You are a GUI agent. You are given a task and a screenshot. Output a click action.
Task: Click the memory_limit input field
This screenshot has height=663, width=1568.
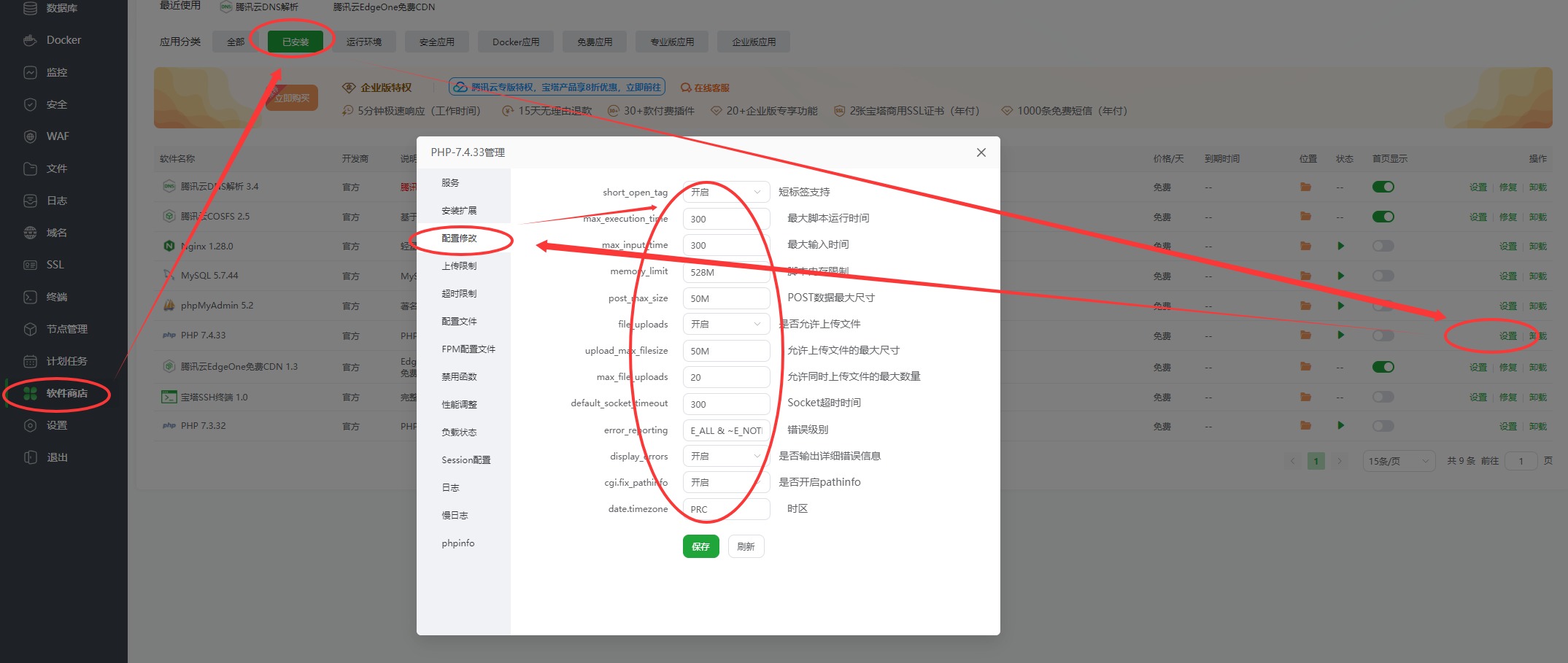coord(725,271)
